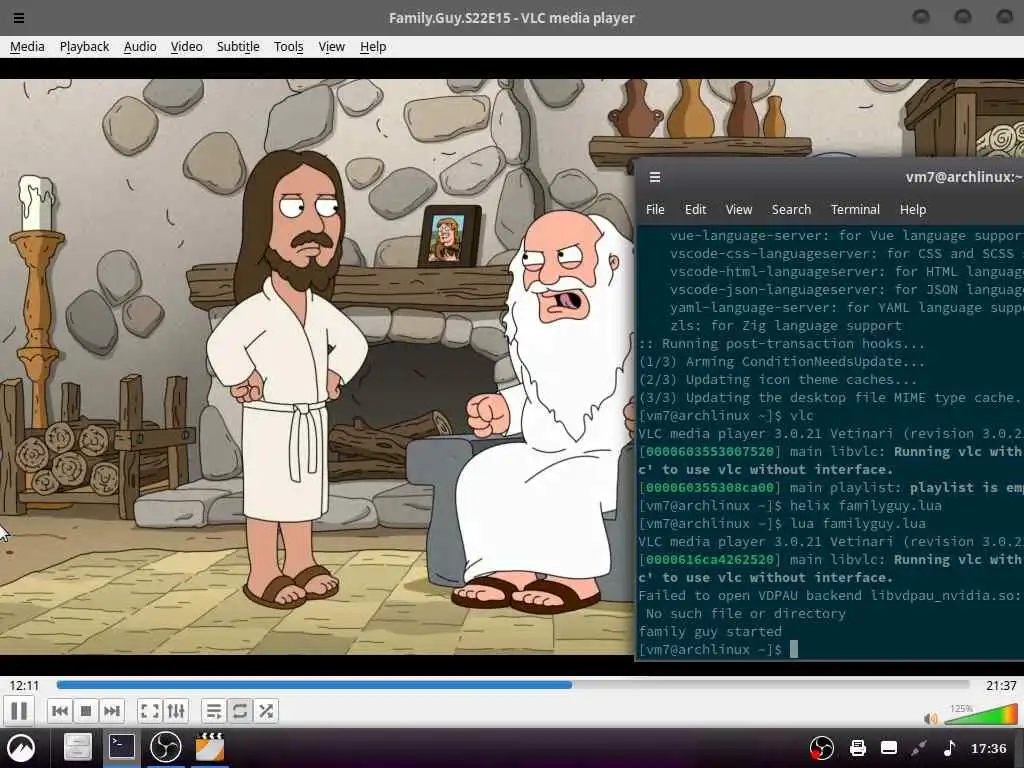The width and height of the screenshot is (1024, 768).
Task: Open VLC's Help menu
Action: 373,46
